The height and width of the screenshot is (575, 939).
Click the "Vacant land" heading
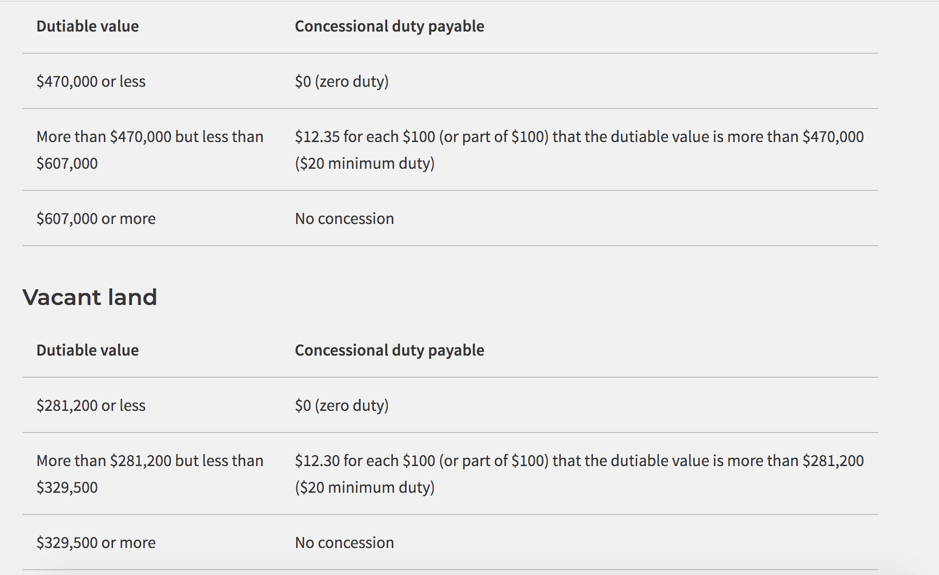(x=90, y=297)
